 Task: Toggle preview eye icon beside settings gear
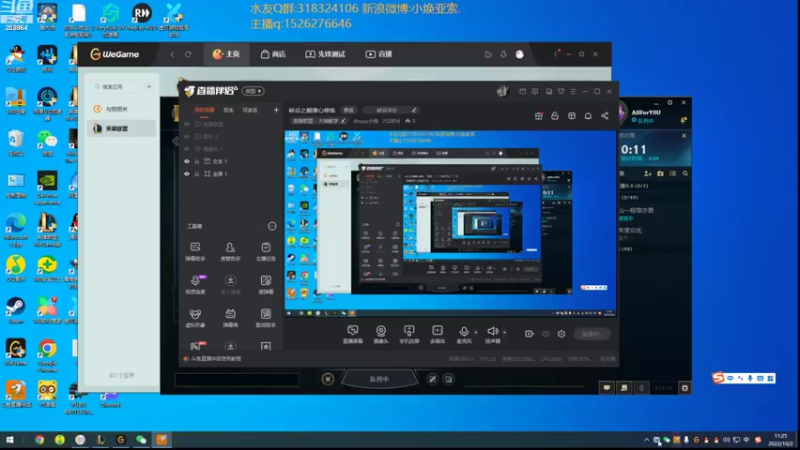click(545, 334)
